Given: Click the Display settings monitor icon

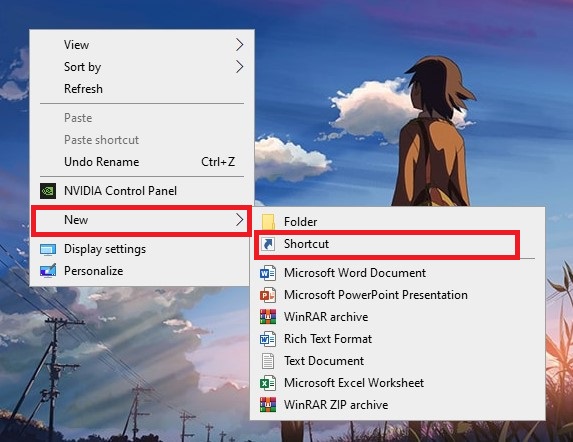Looking at the screenshot, I should coord(48,249).
